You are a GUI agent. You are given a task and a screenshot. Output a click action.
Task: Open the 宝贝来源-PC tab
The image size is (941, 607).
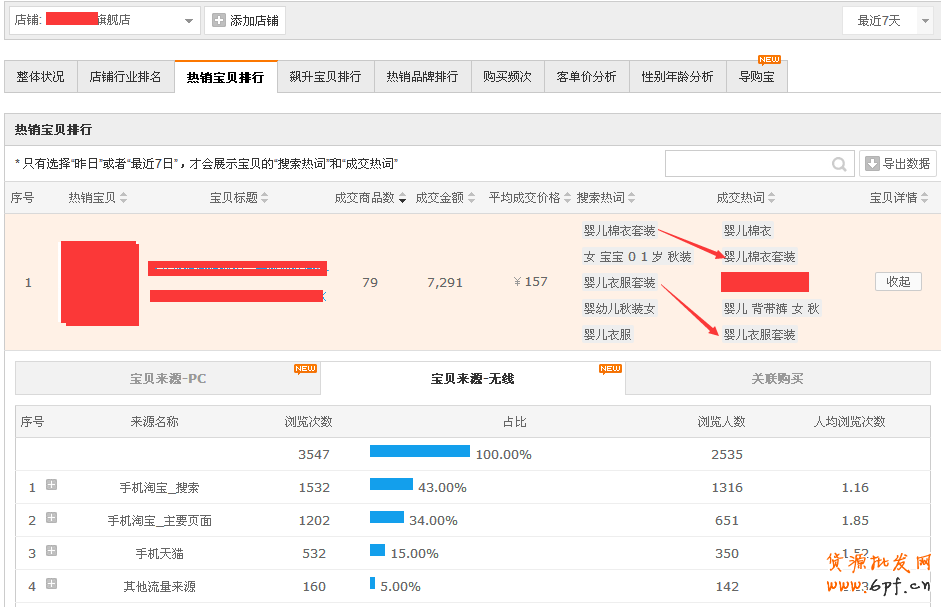(168, 379)
